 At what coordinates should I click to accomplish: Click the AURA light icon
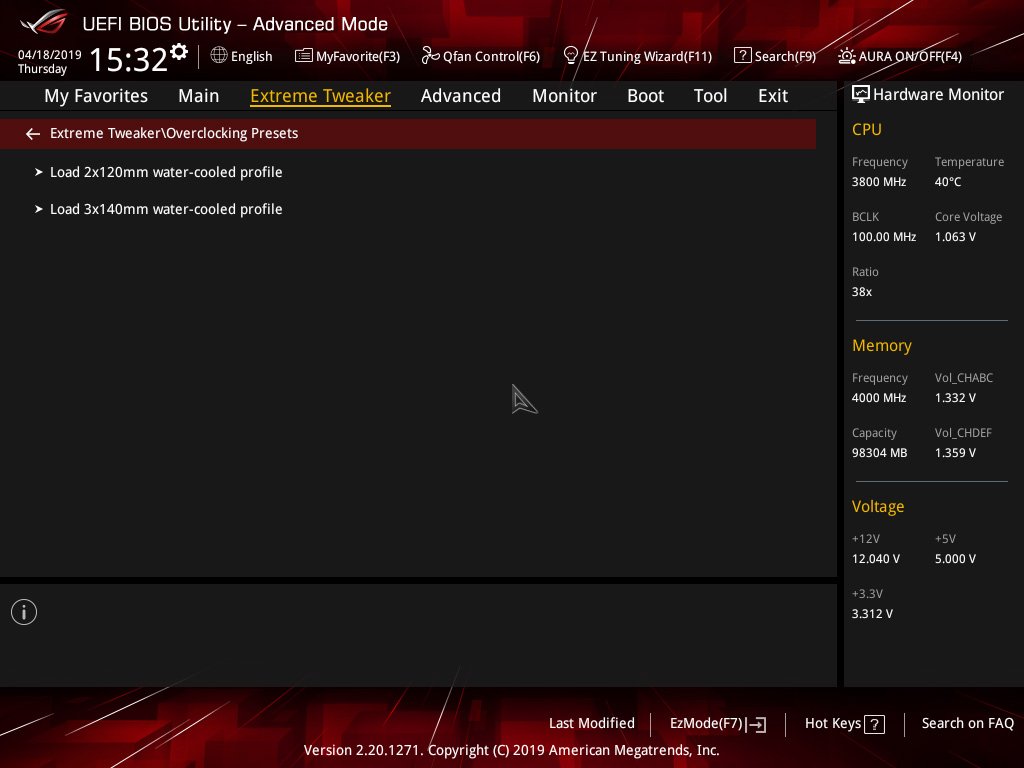pyautogui.click(x=846, y=56)
